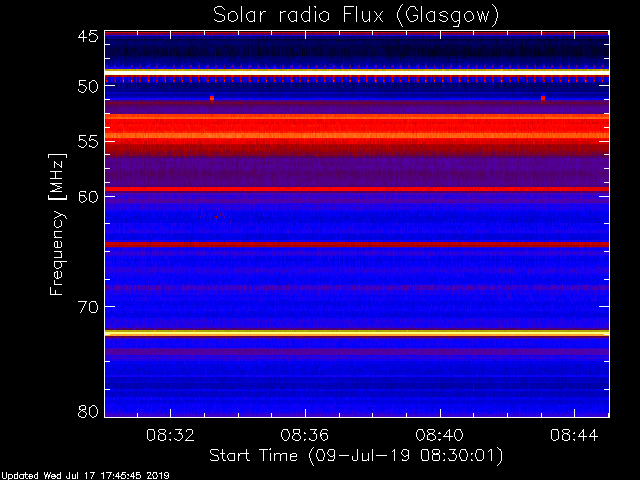Click the '08:40' time tick label
This screenshot has height=480, width=640.
[x=440, y=435]
